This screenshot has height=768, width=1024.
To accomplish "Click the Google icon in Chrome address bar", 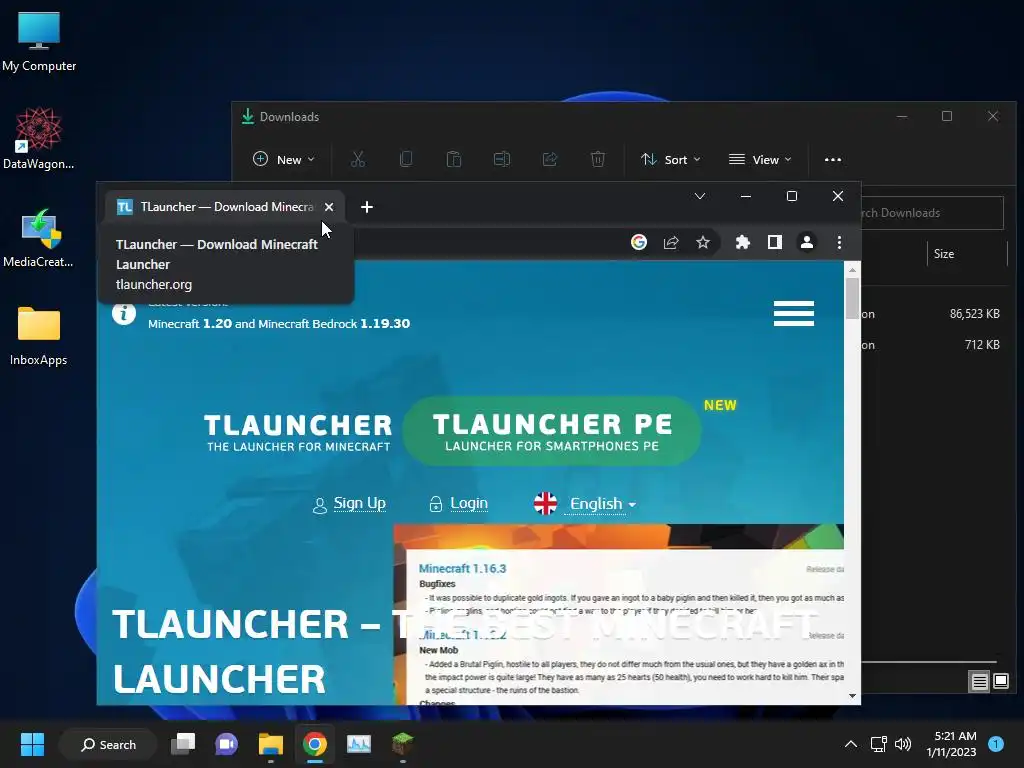I will coord(639,242).
